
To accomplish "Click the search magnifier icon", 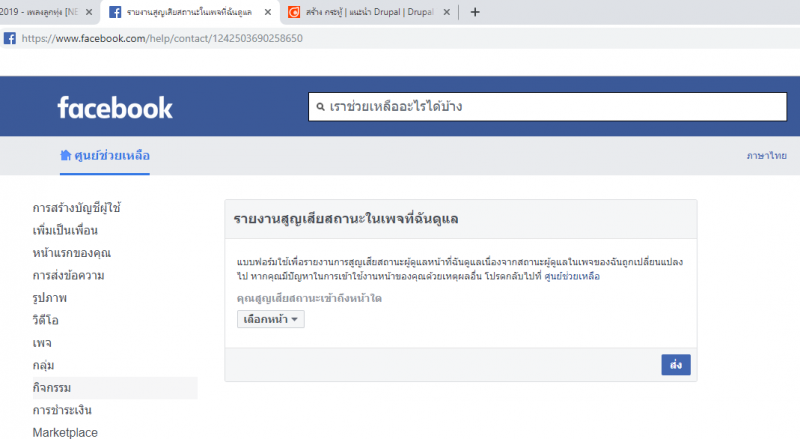I will coord(320,107).
